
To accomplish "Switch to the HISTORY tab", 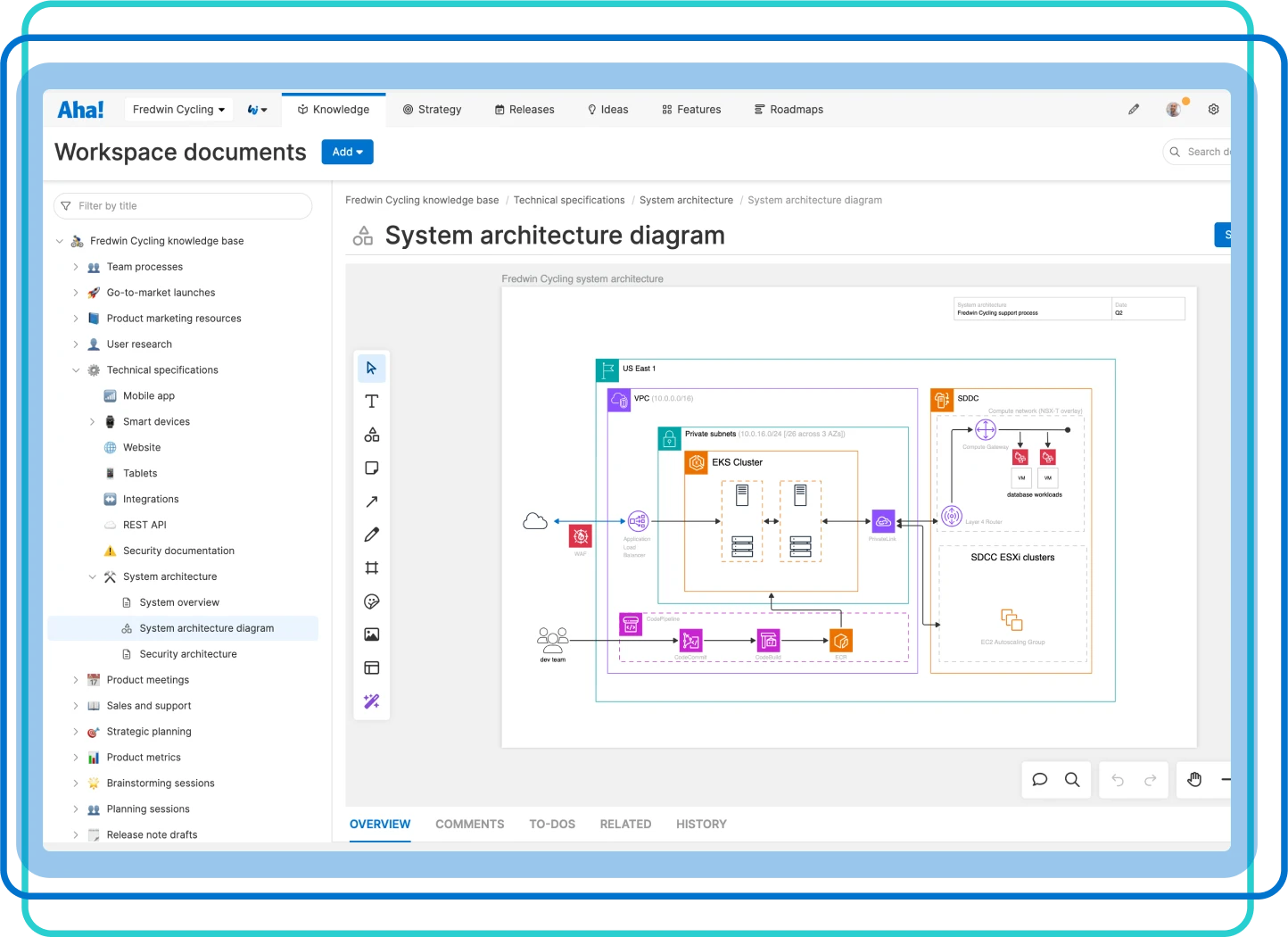I will [x=701, y=825].
